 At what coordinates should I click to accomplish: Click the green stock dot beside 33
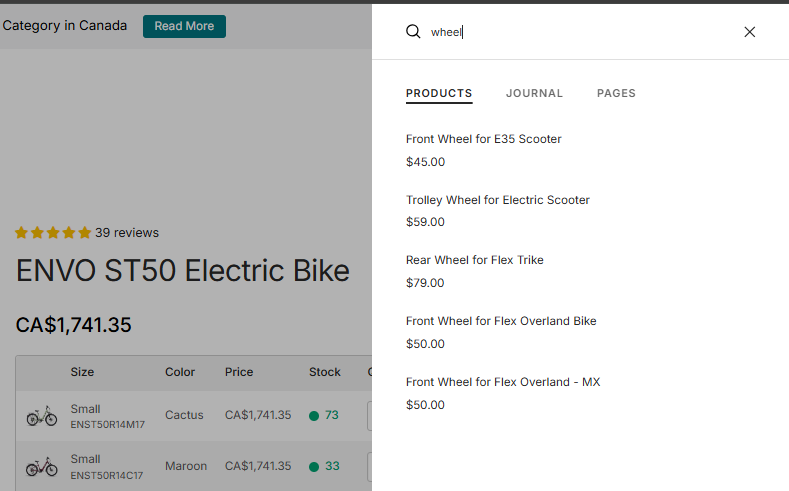tap(314, 467)
